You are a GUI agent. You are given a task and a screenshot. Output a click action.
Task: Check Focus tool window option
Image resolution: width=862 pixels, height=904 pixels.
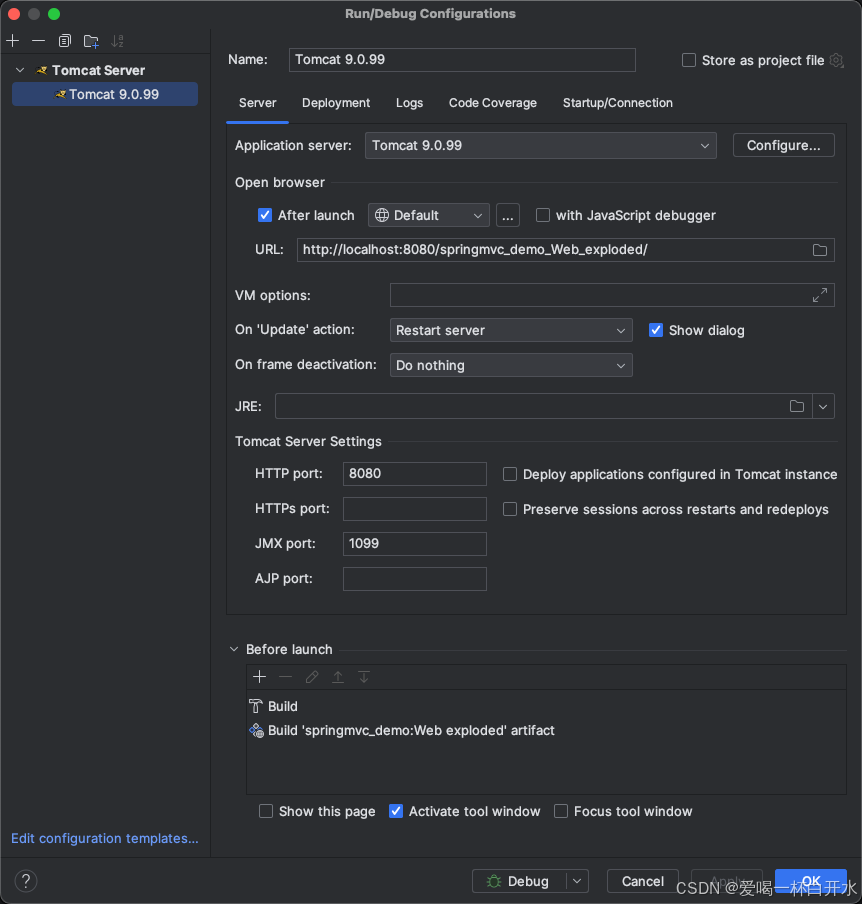561,811
